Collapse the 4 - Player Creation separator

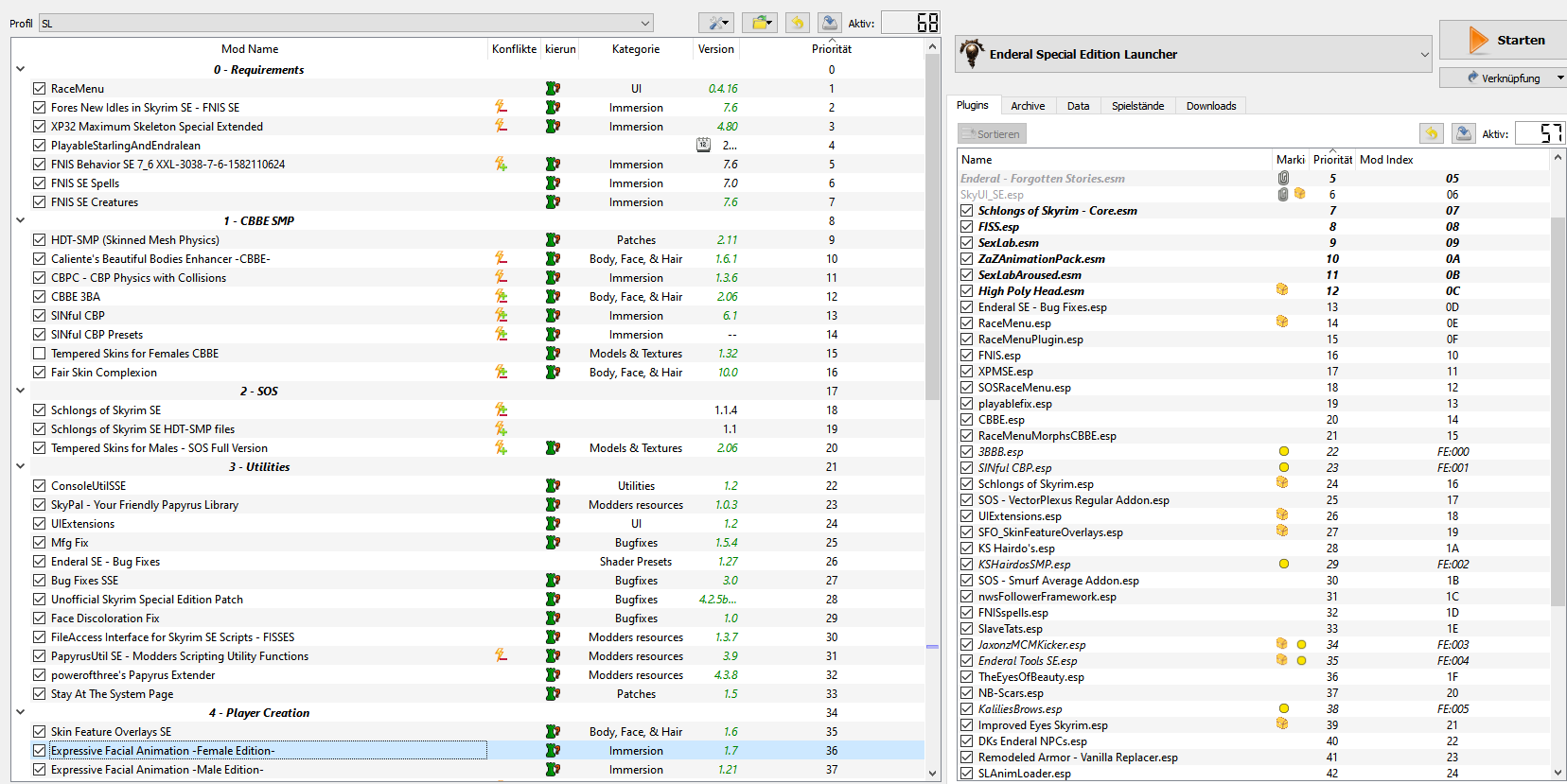coord(20,712)
